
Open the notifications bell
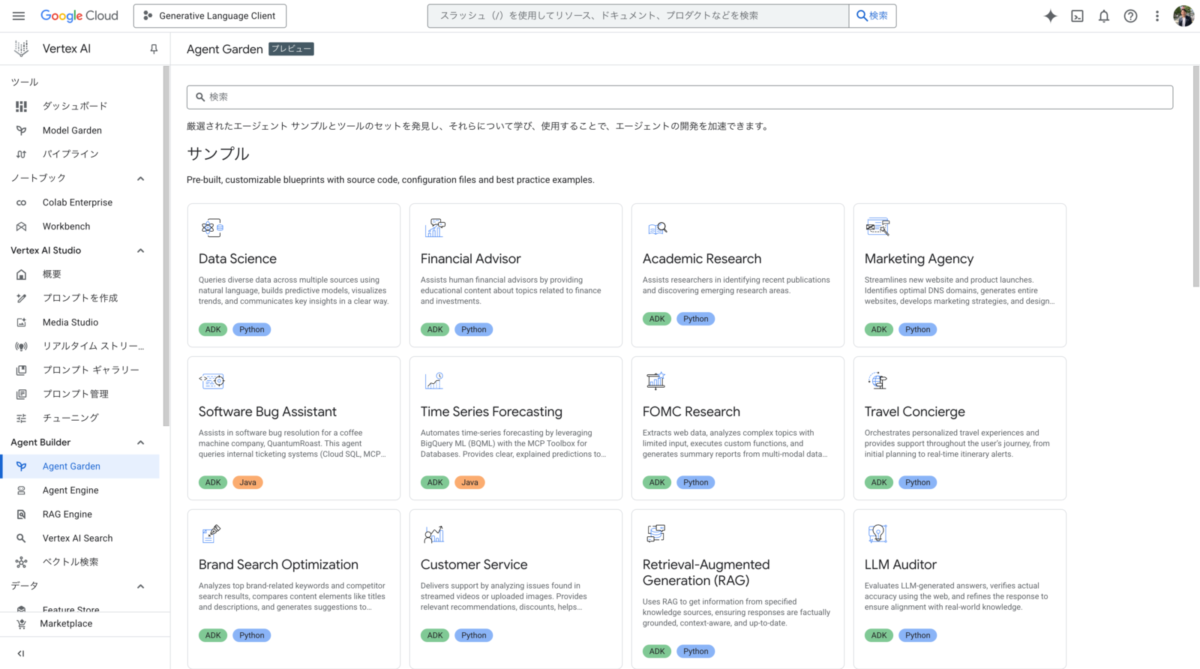1103,15
